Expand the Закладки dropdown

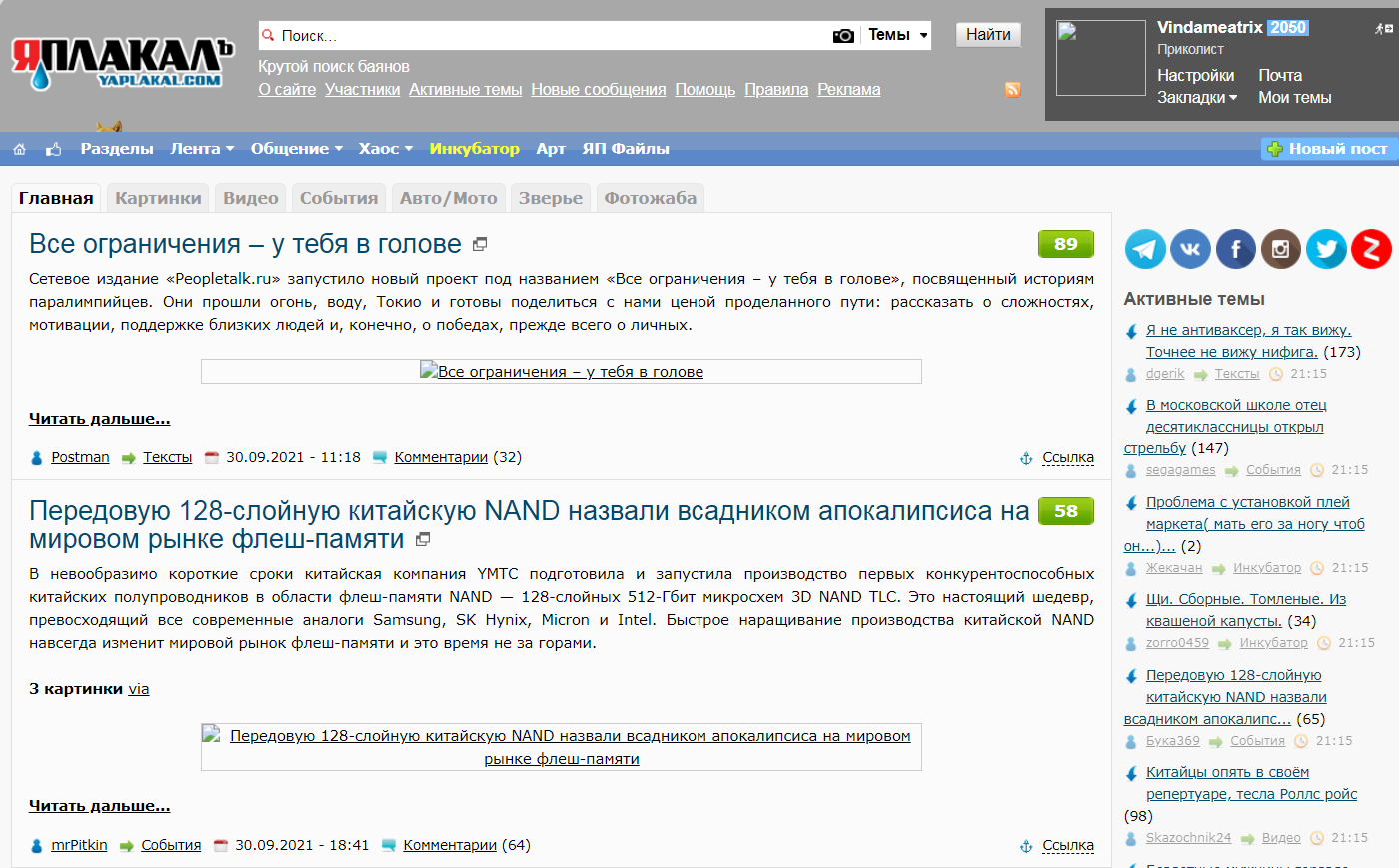[x=1197, y=97]
